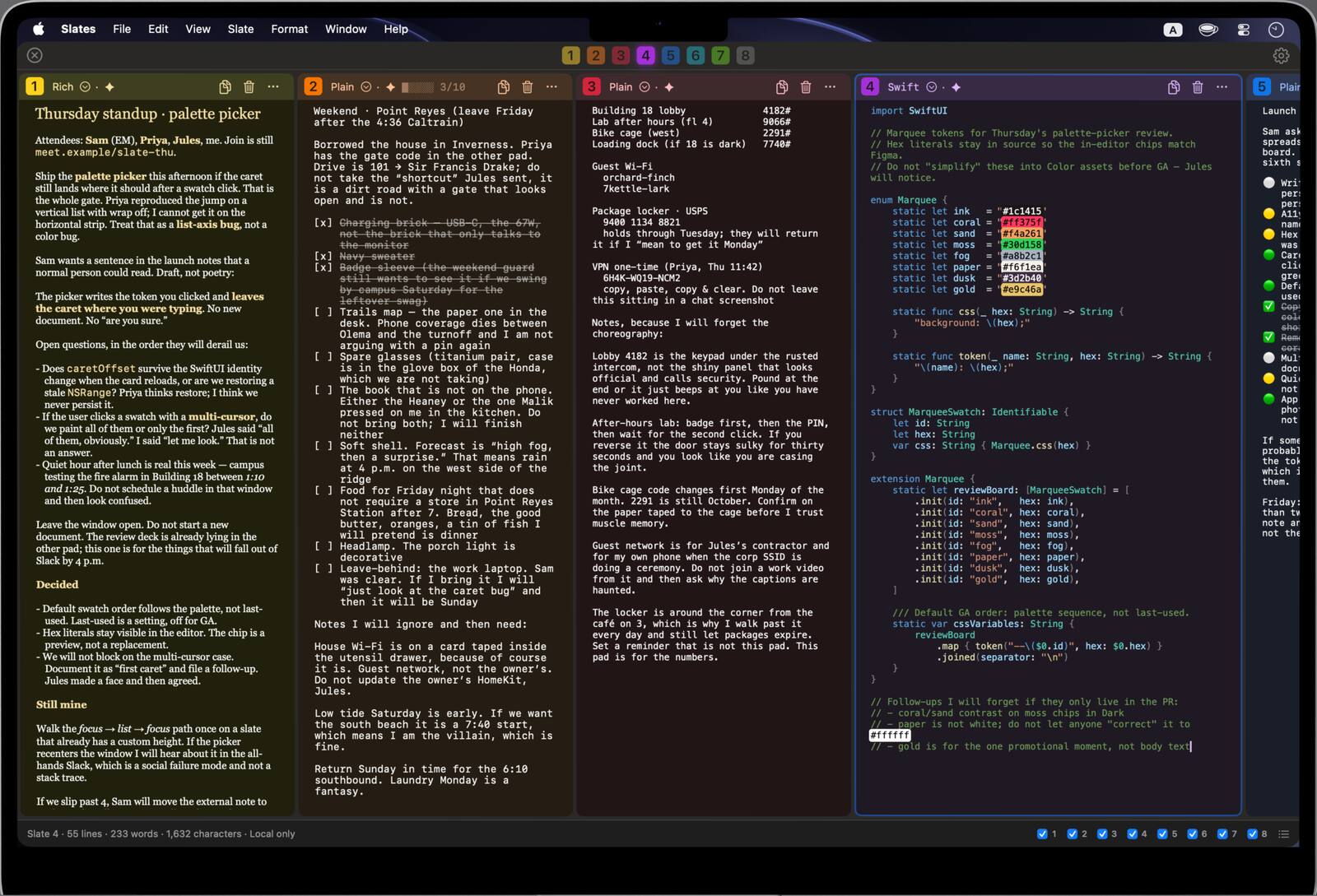Open the settings gear at top right
Viewport: 1317px width, 896px height.
coord(1281,55)
